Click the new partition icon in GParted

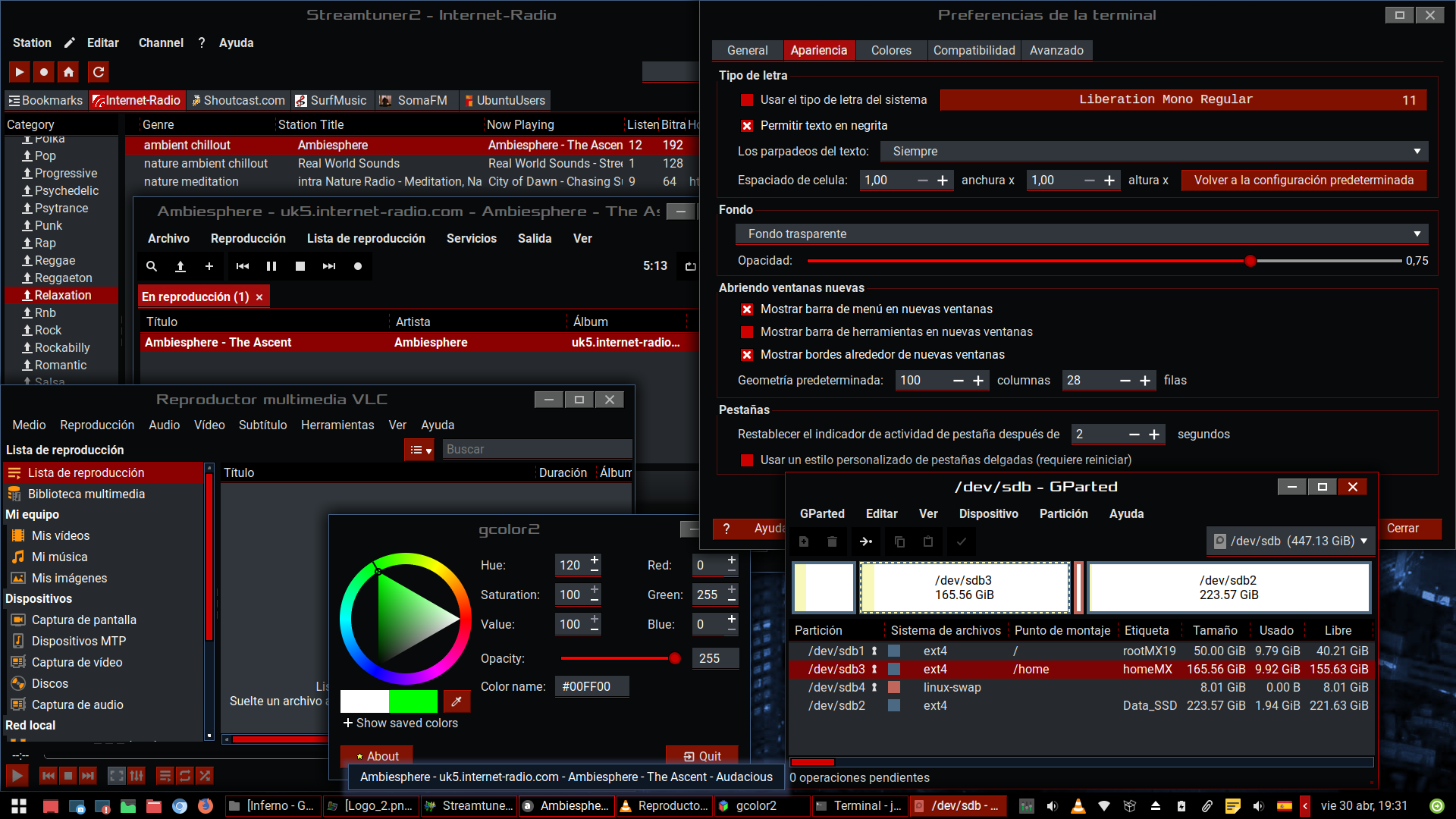(804, 541)
